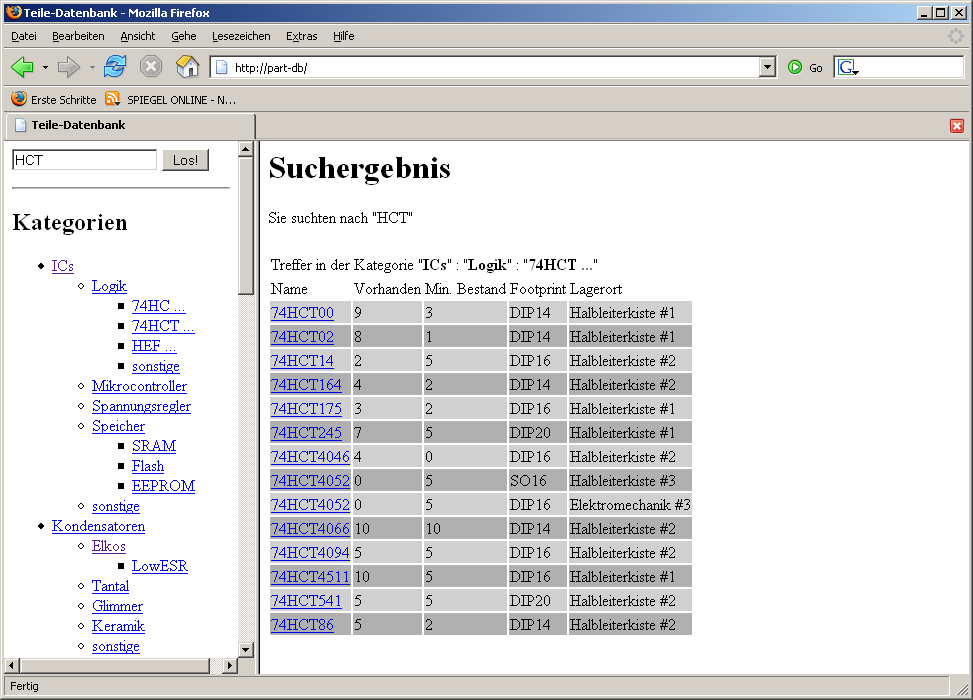Open the 74HCT00 part link

pos(302,313)
